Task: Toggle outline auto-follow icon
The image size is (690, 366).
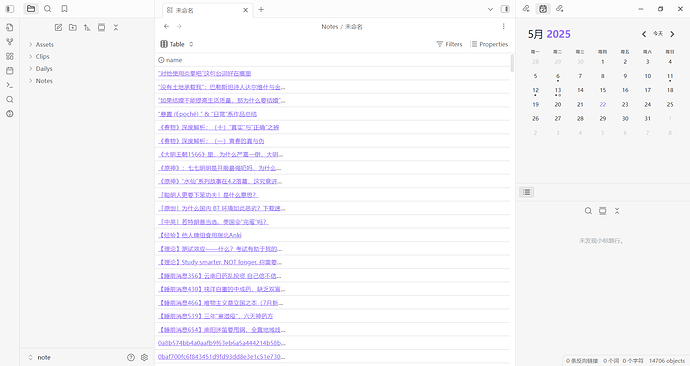Action: point(602,211)
